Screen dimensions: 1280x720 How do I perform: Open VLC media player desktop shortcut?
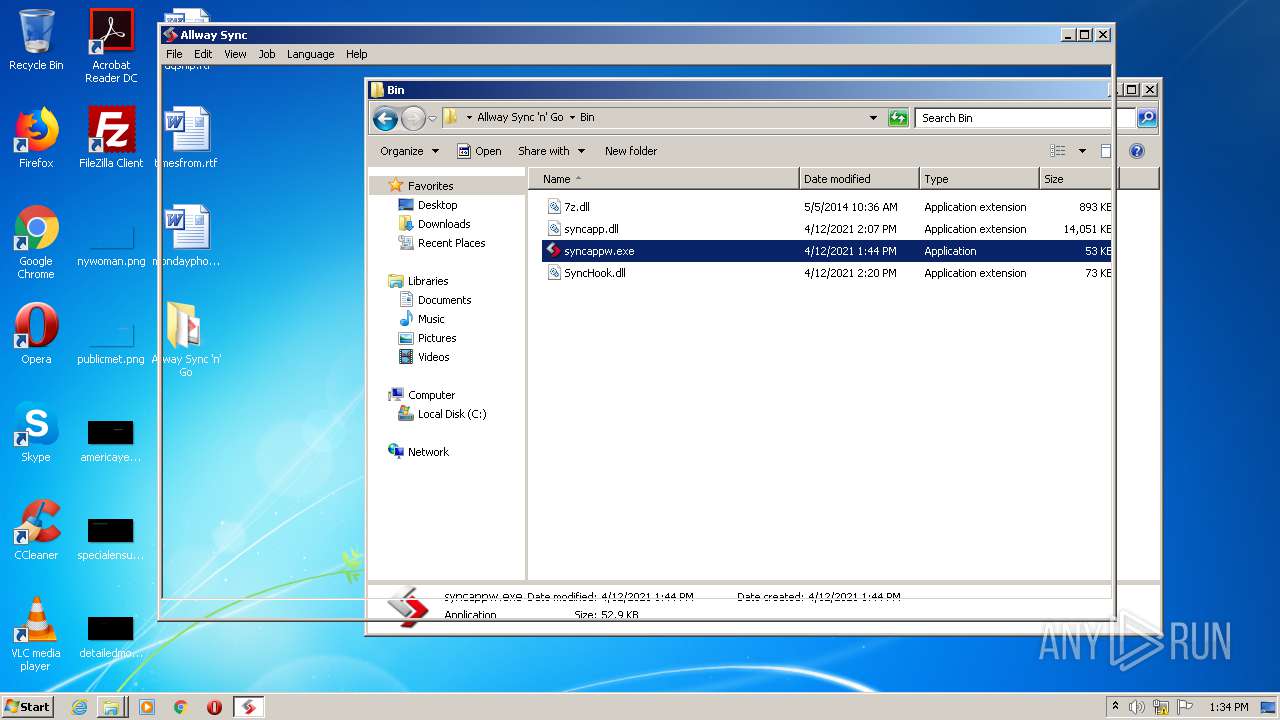tap(36, 634)
